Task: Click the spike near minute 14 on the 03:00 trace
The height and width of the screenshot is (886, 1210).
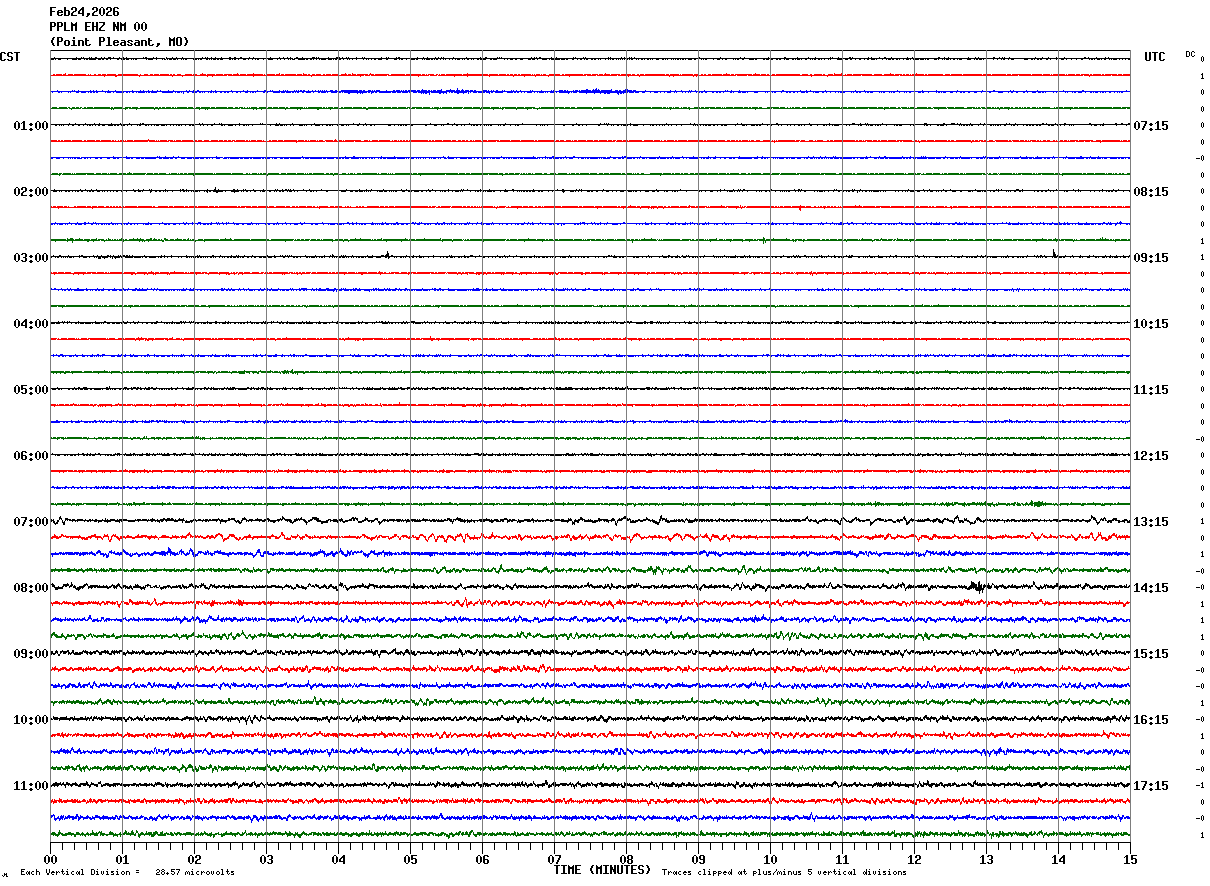Action: coord(1054,254)
